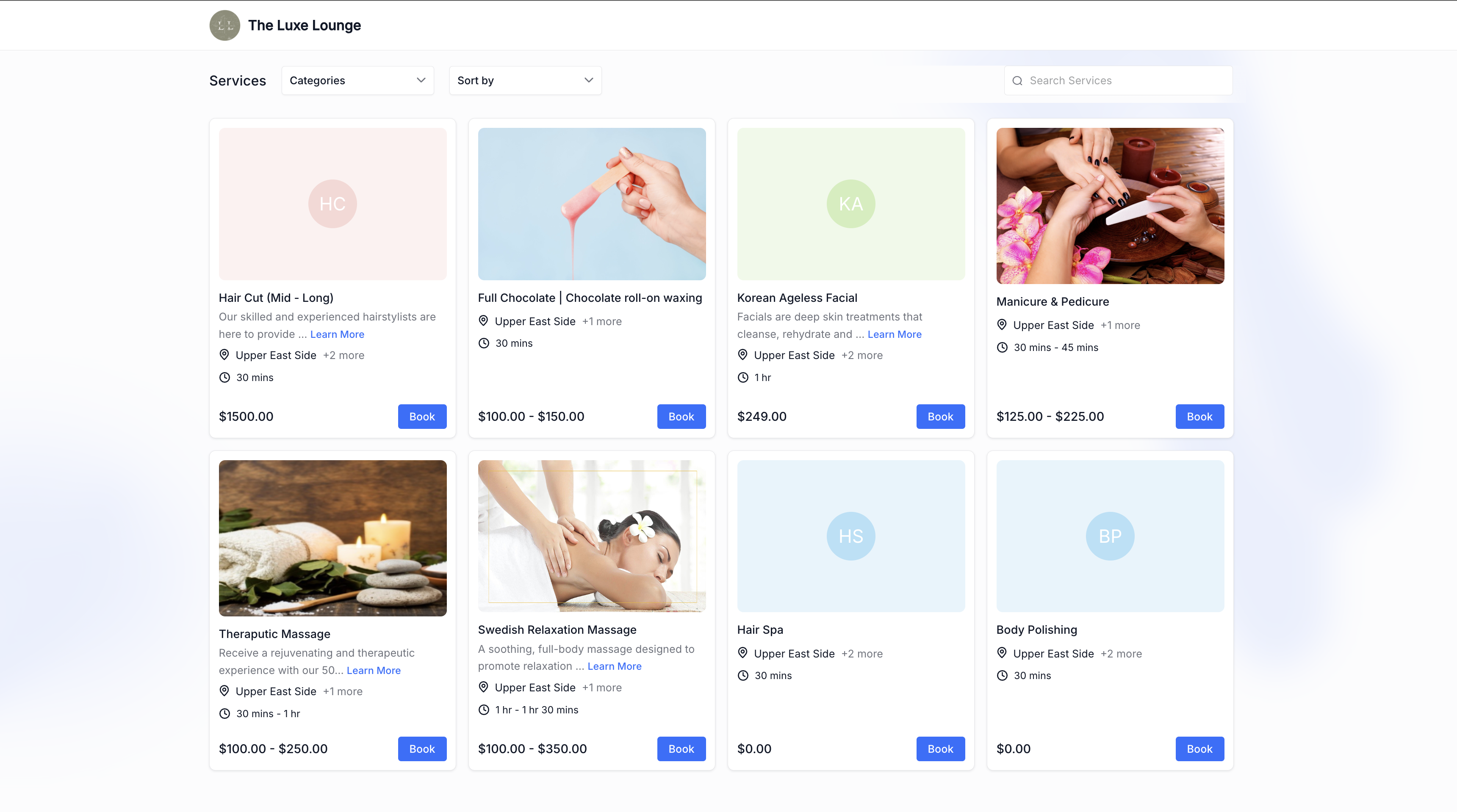Click the BP avatar on Body Polishing card

[1109, 536]
